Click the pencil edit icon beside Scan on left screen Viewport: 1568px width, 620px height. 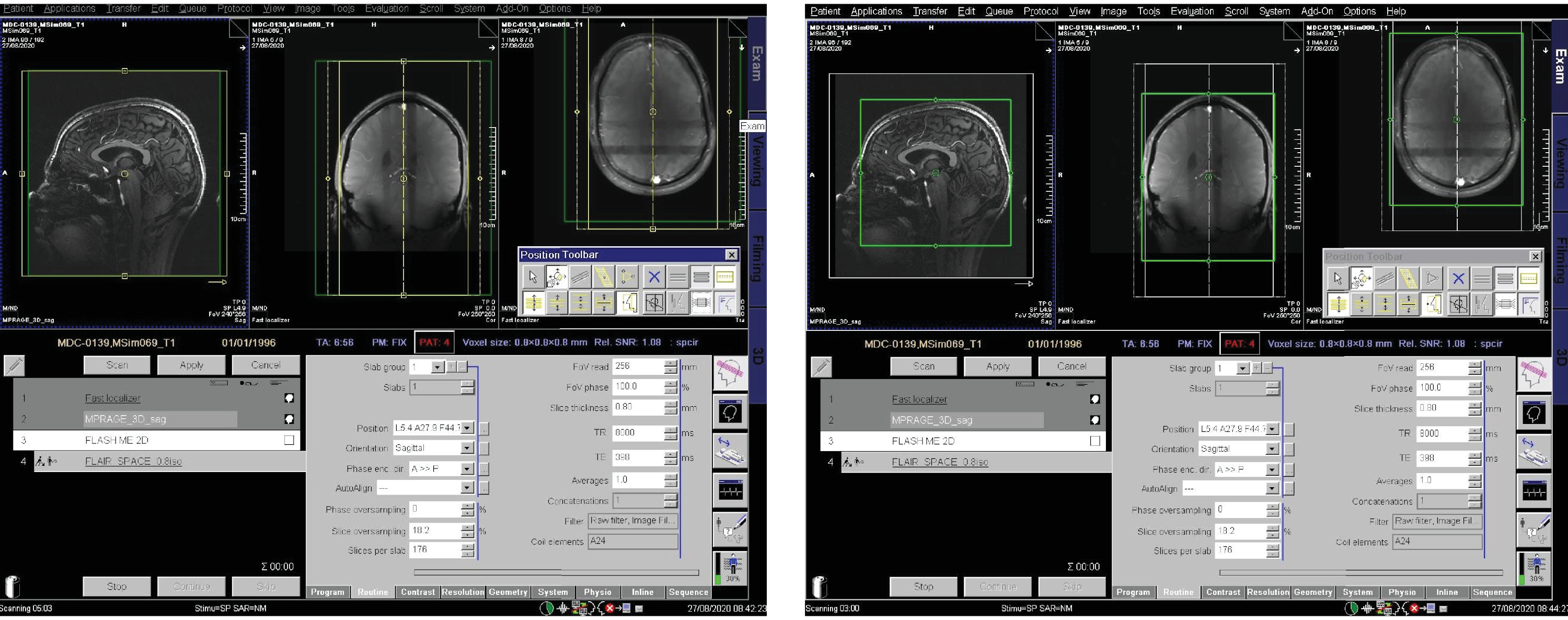14,365
